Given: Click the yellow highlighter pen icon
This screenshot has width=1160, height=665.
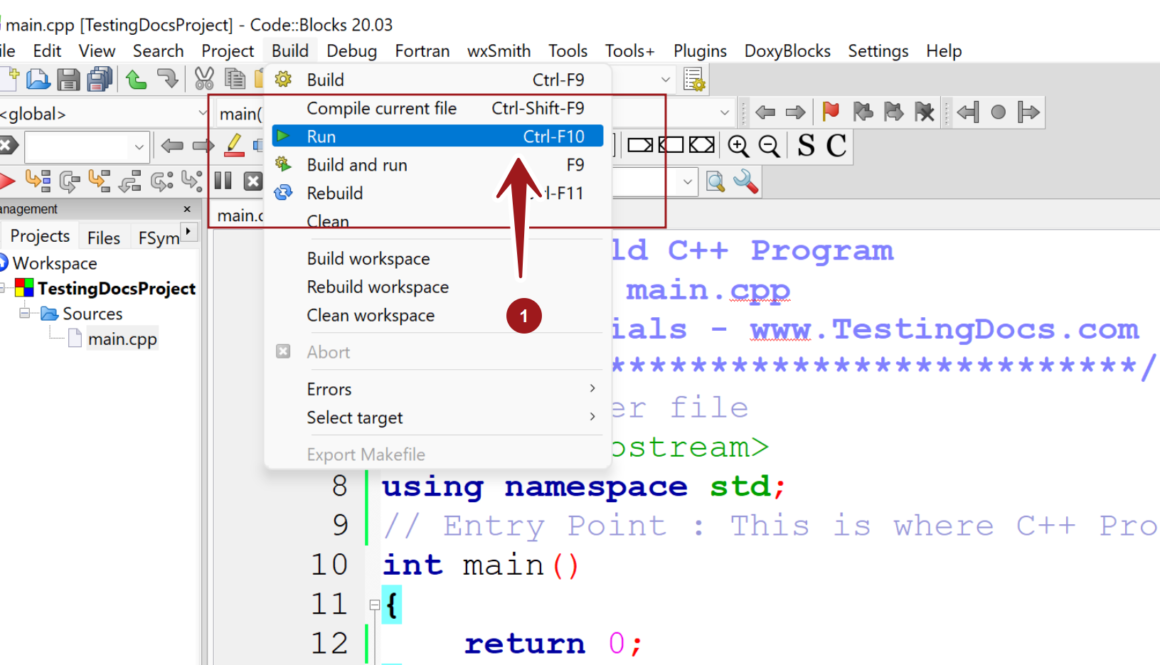Looking at the screenshot, I should click(x=234, y=146).
